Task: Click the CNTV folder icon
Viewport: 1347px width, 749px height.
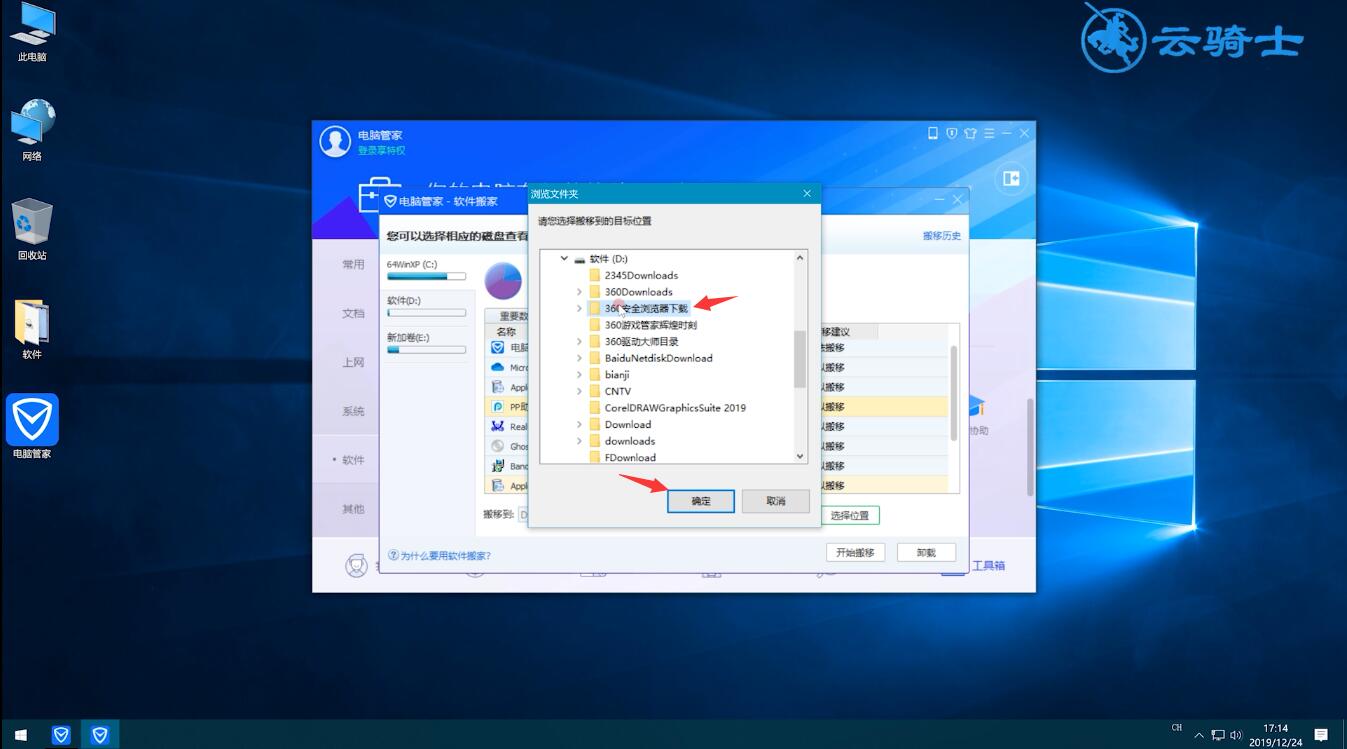Action: (x=594, y=391)
